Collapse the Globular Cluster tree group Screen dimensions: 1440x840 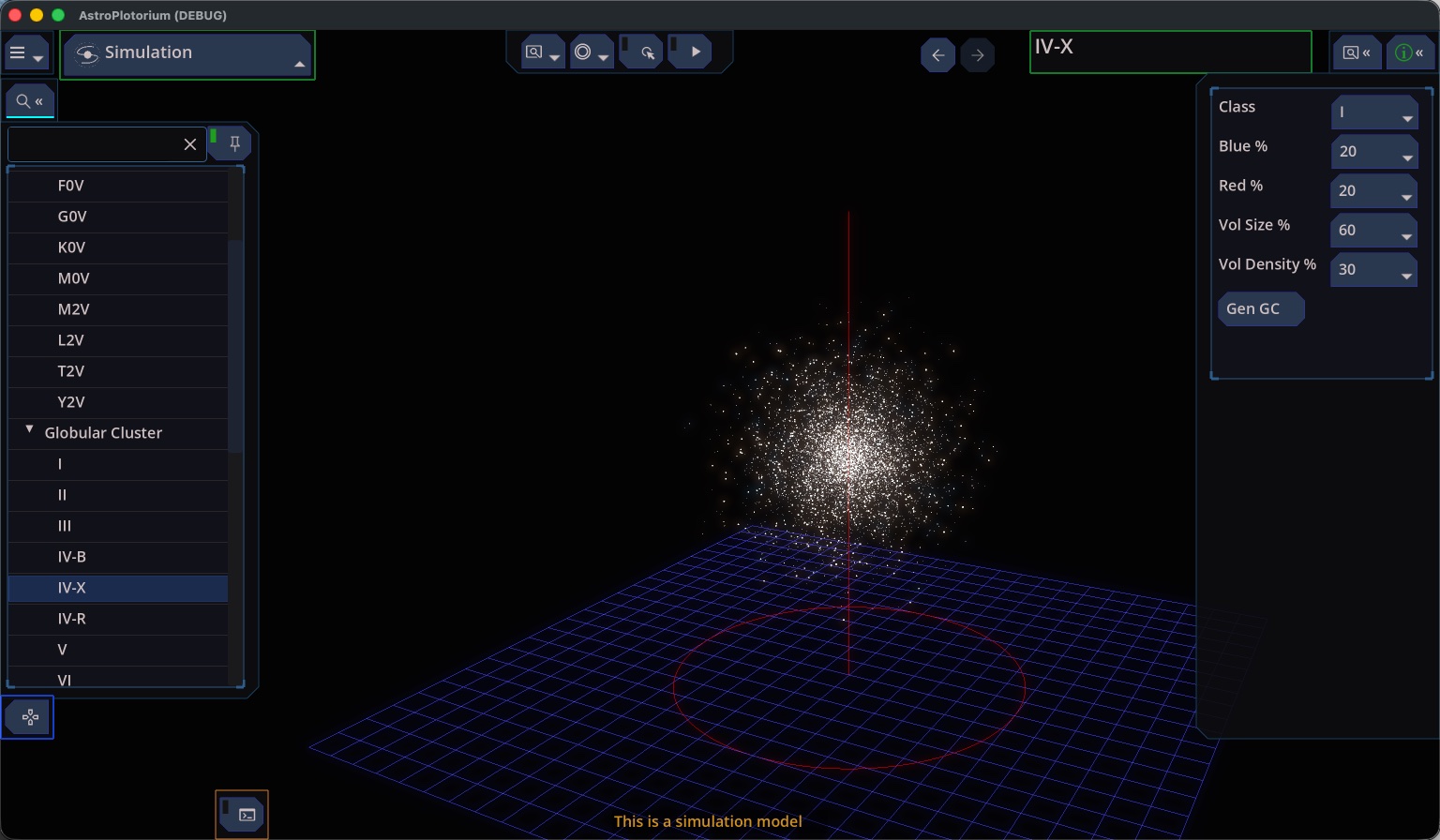[x=30, y=429]
